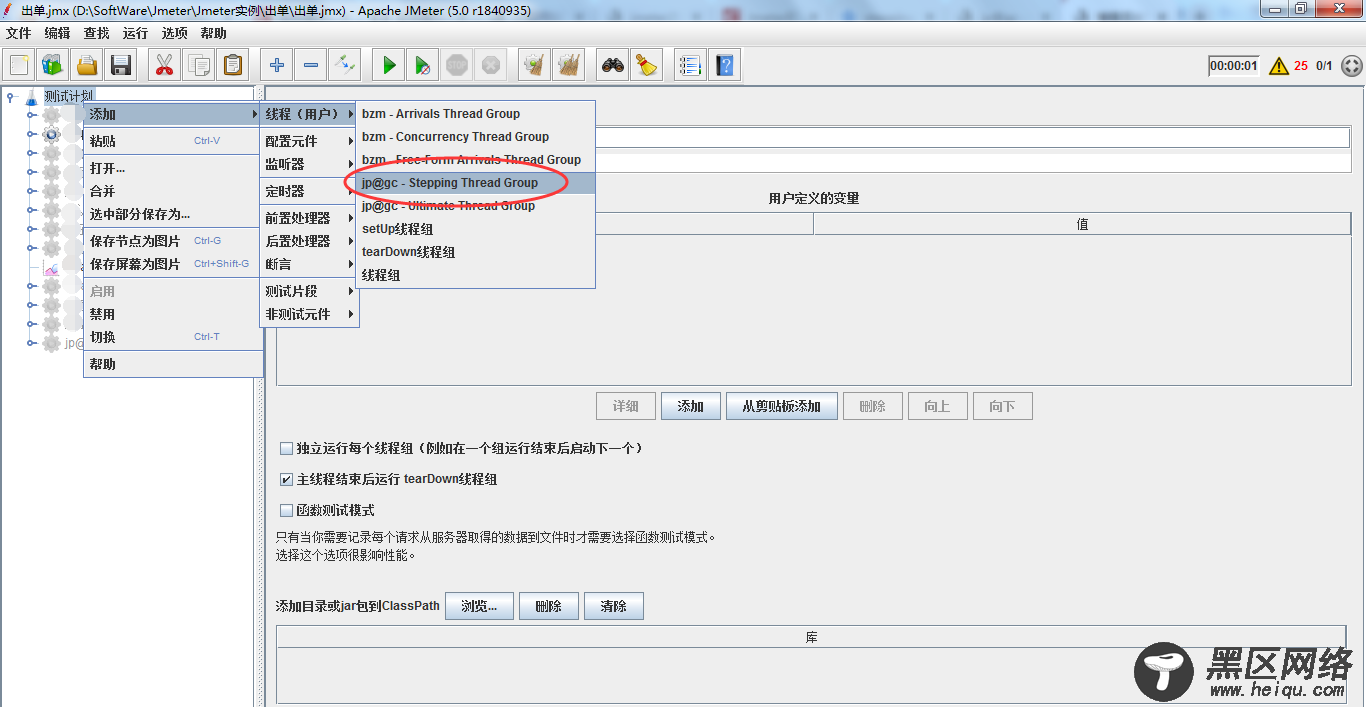The image size is (1366, 707).
Task: Click the Open file folder toolbar icon
Action: pos(87,66)
